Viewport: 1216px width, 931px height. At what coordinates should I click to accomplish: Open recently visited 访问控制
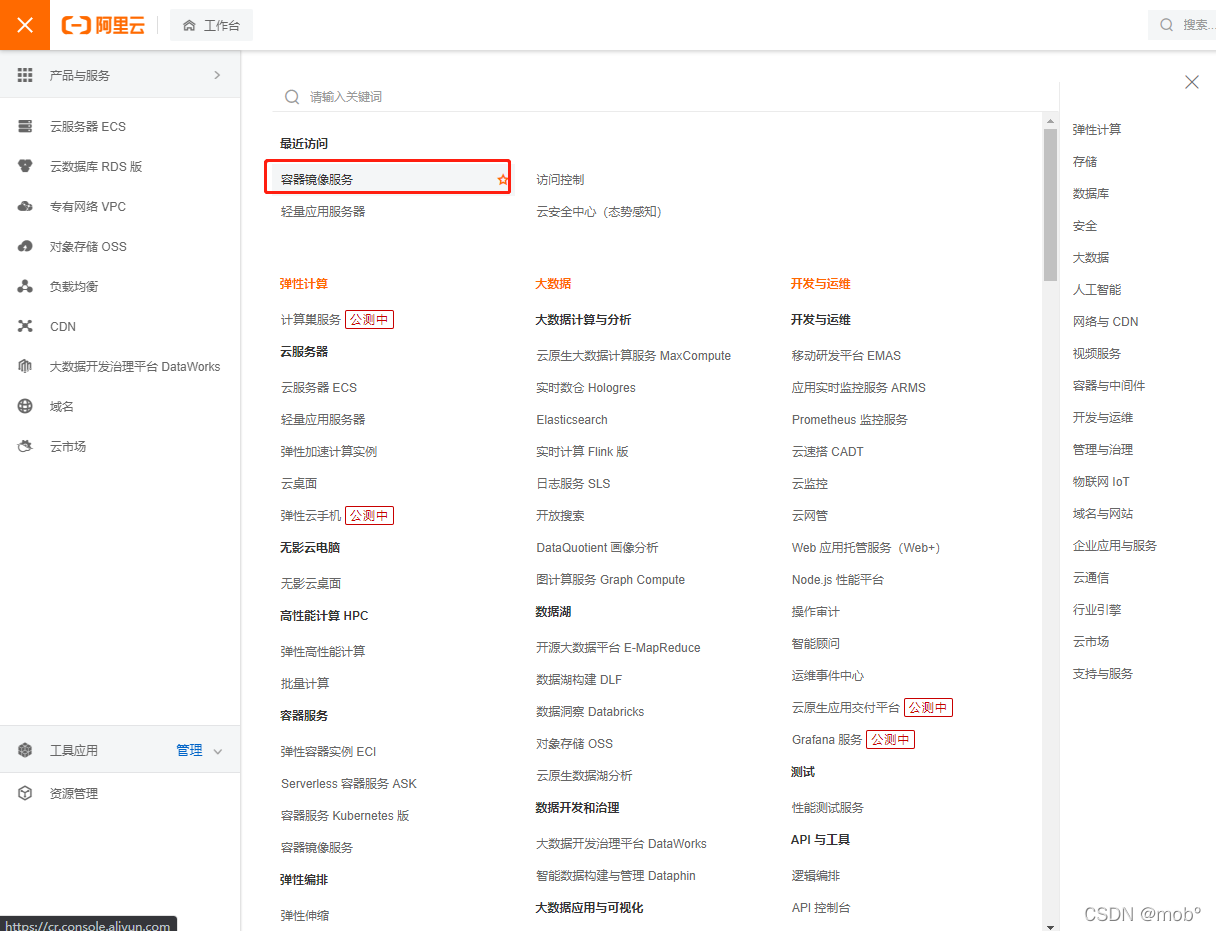tap(560, 180)
